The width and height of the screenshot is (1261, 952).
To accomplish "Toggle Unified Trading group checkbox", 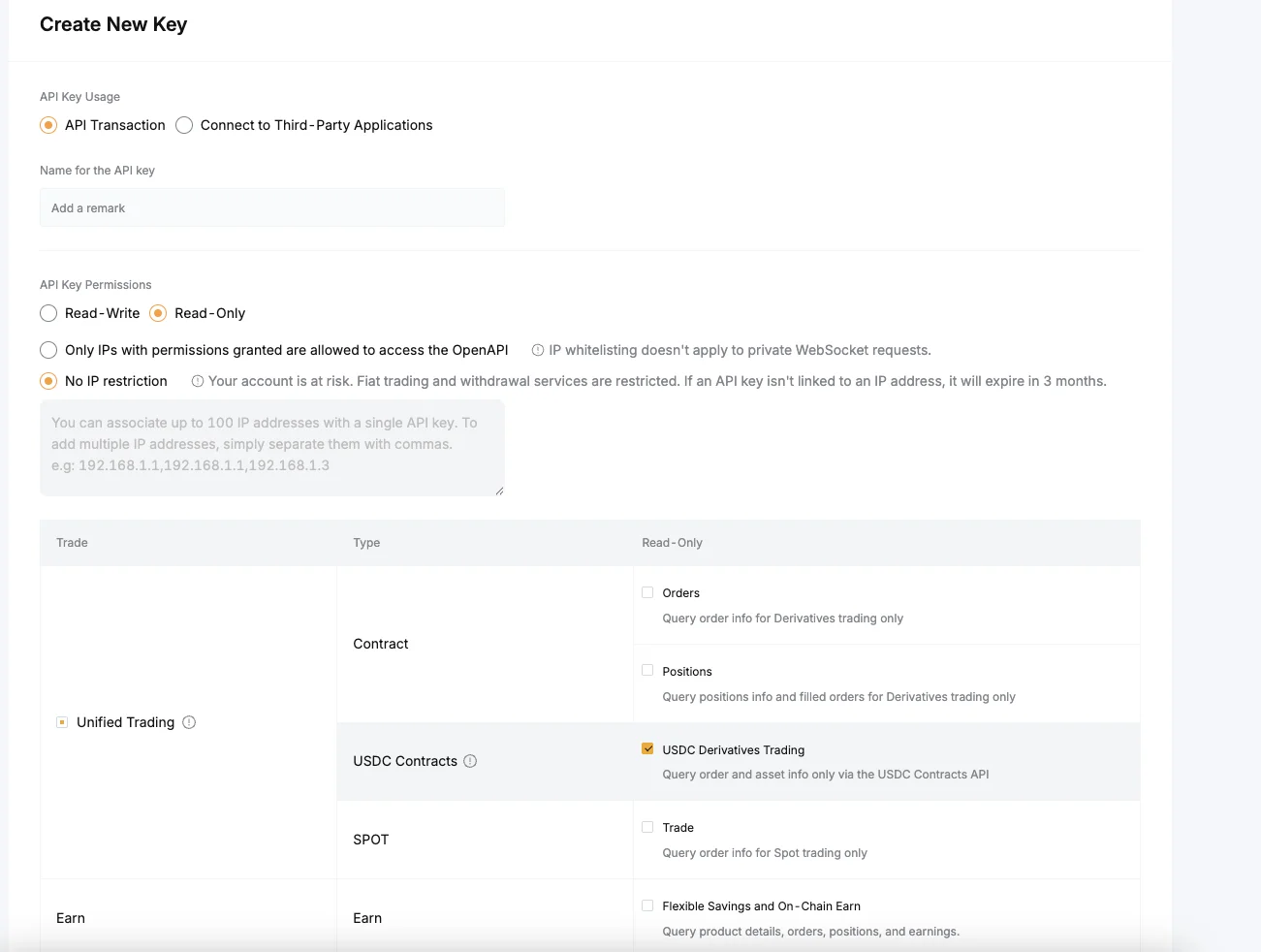I will (62, 722).
